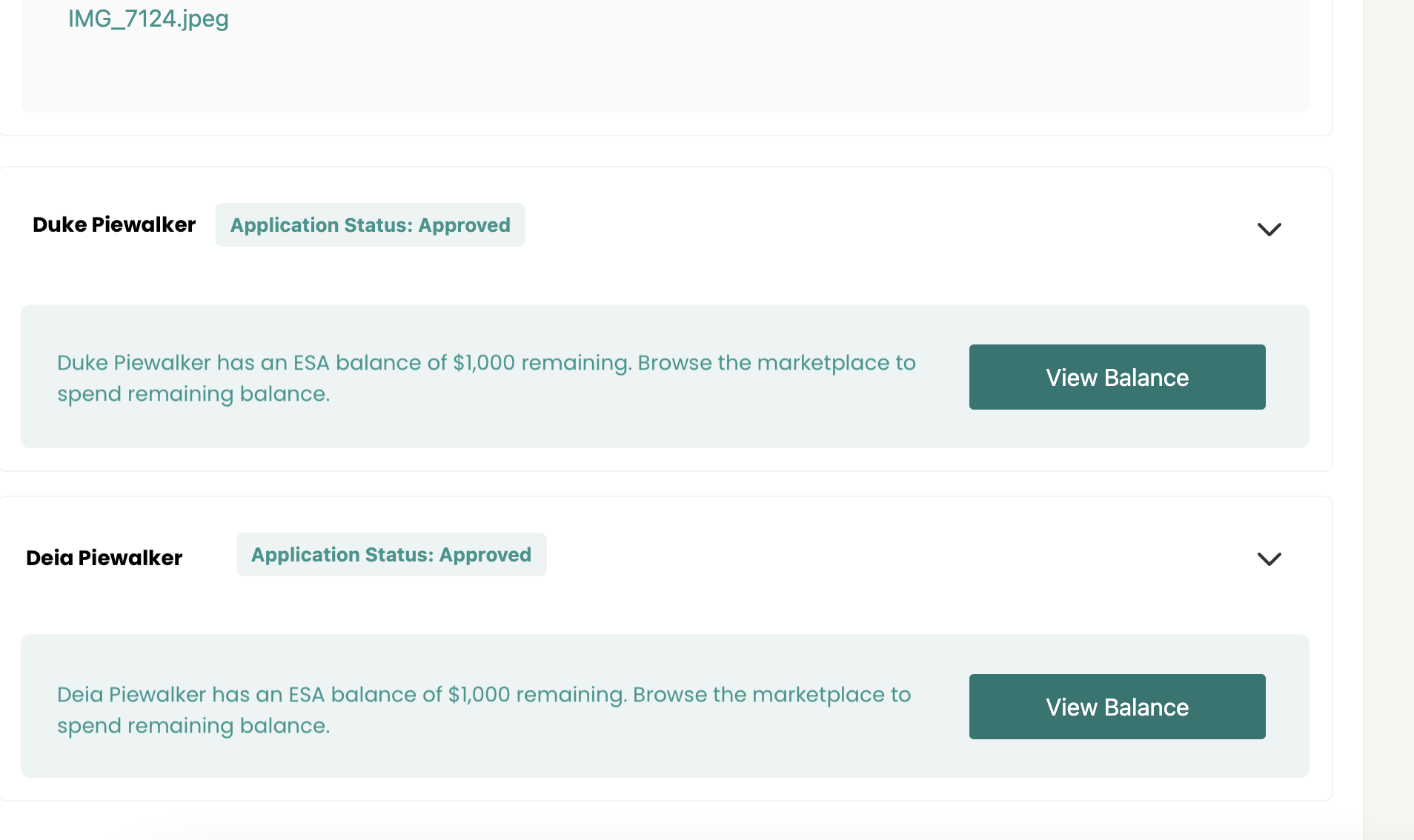Click the Duke Piewalker name heading
This screenshot has height=840, width=1414.
point(114,224)
